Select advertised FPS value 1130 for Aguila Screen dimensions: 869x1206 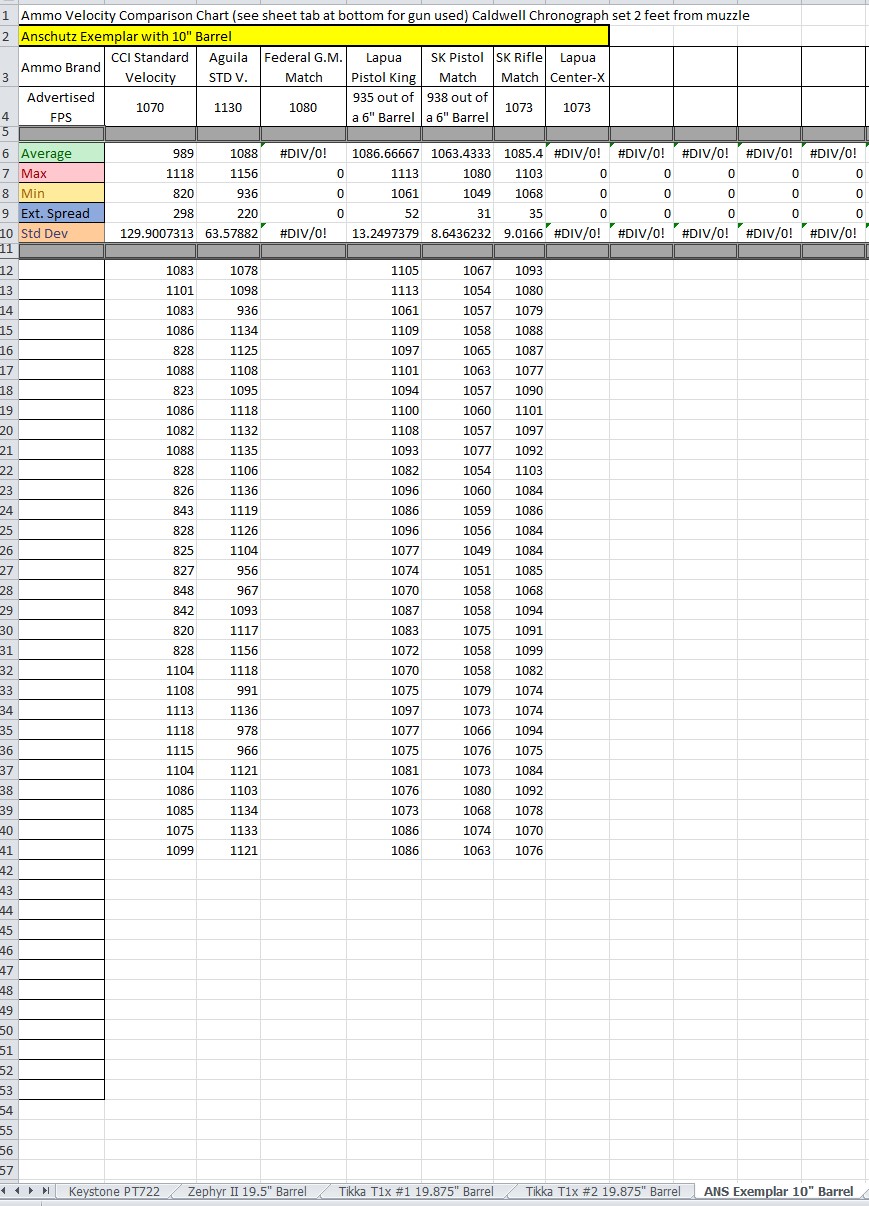228,107
